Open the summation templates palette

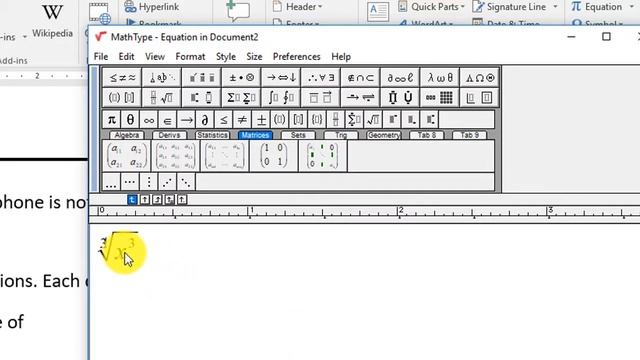(241, 98)
